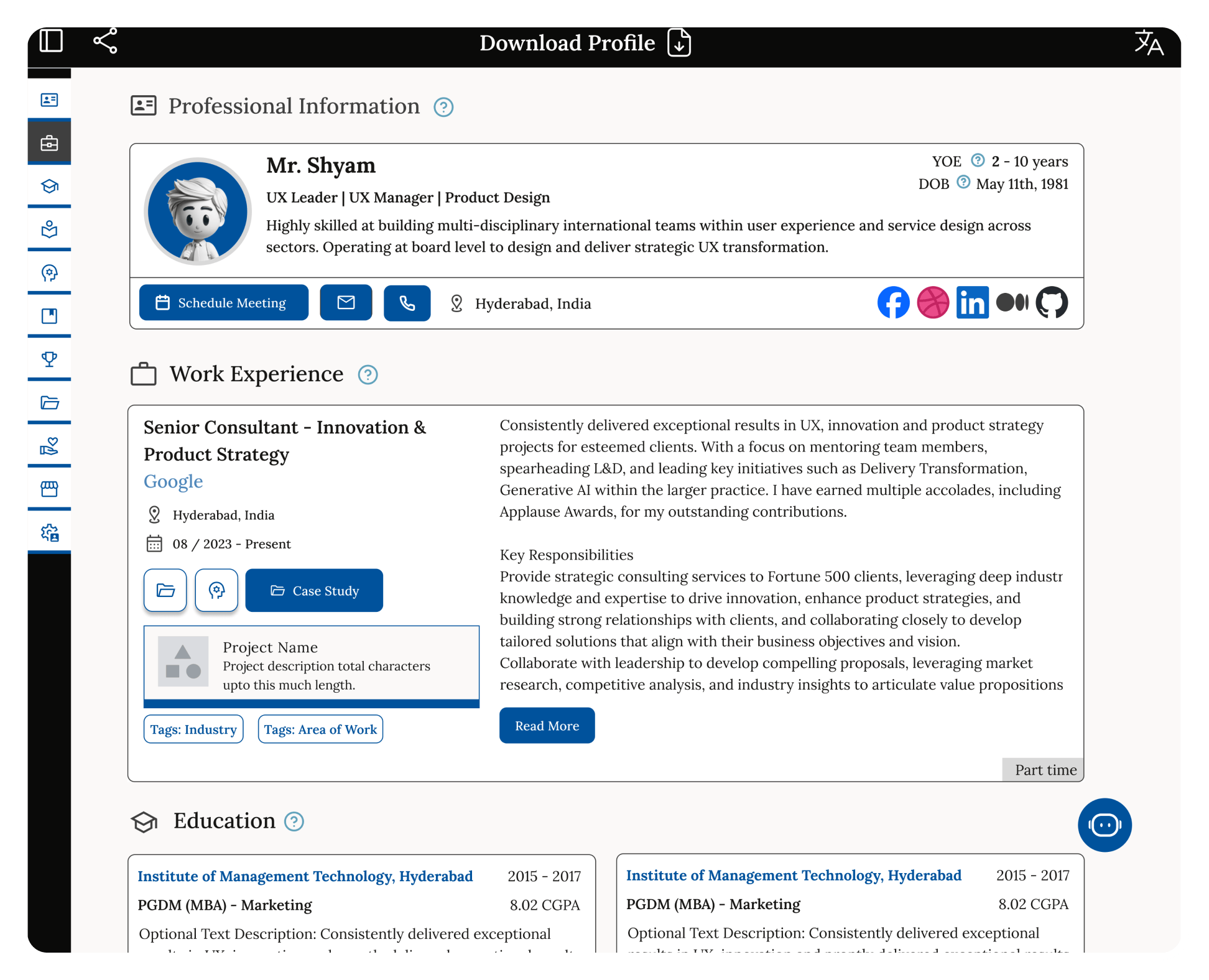
Task: Expand description with Read More
Action: [x=547, y=726]
